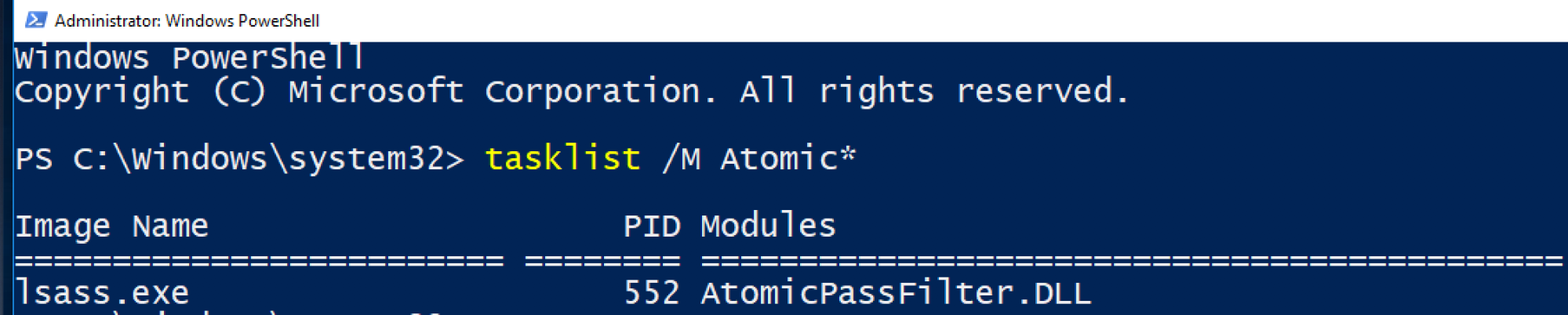Viewport: 1568px width, 315px height.
Task: Click the /M switch in the command
Action: click(x=681, y=159)
